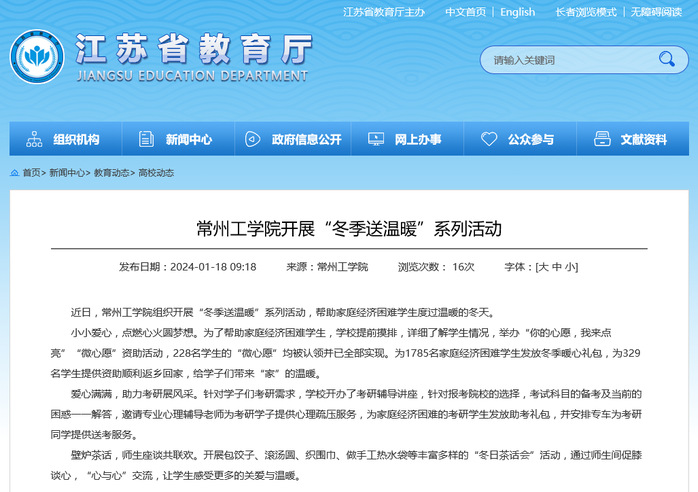Viewport: 698px width, 492px height.
Task: Set font size to 小 (small)
Action: pyautogui.click(x=570, y=267)
